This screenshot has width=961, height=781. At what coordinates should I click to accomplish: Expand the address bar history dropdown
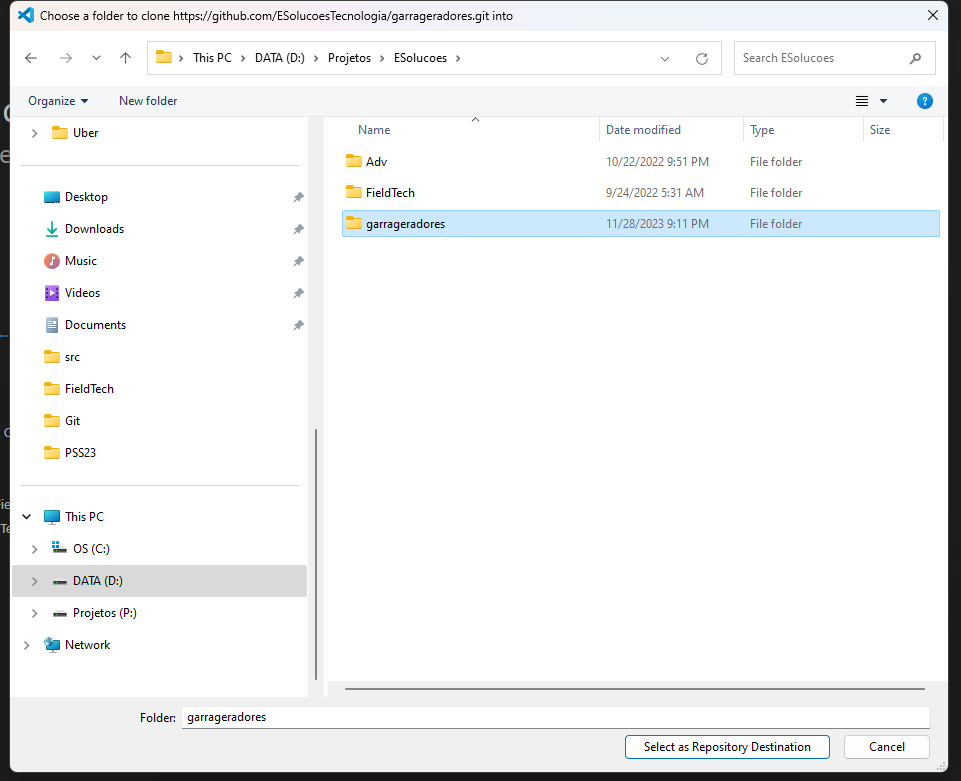coord(666,58)
